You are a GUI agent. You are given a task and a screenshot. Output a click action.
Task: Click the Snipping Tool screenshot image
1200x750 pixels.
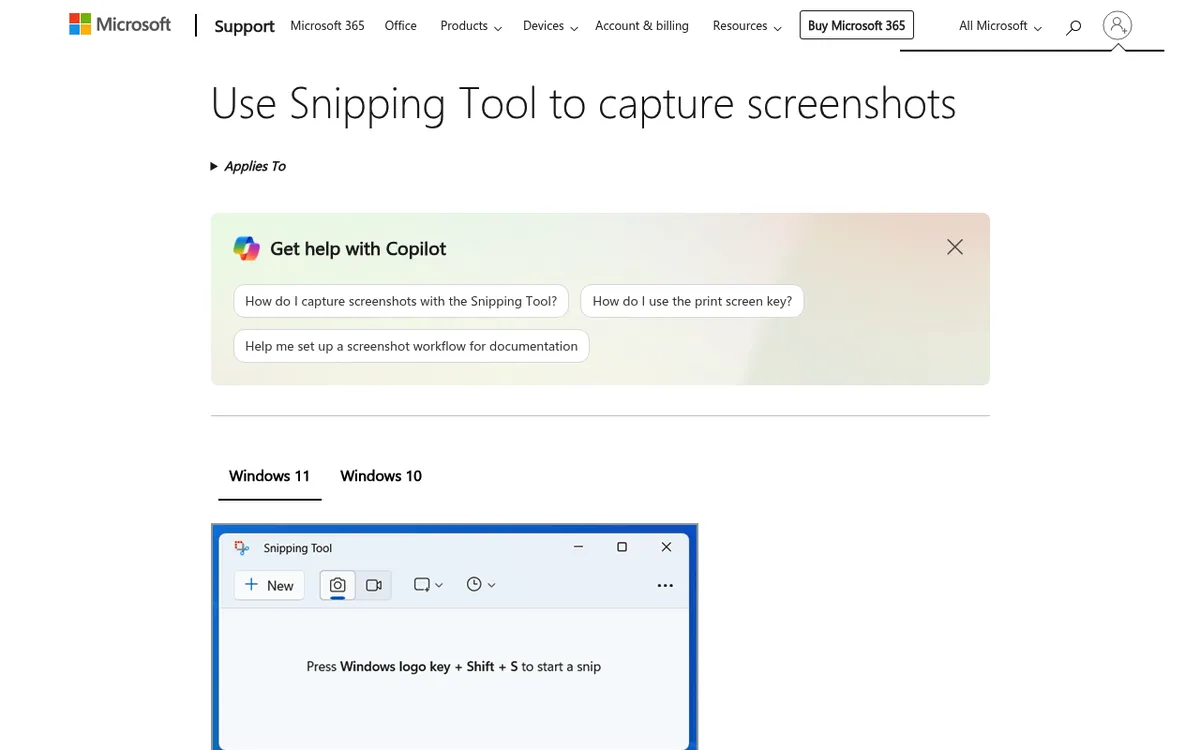click(x=454, y=637)
